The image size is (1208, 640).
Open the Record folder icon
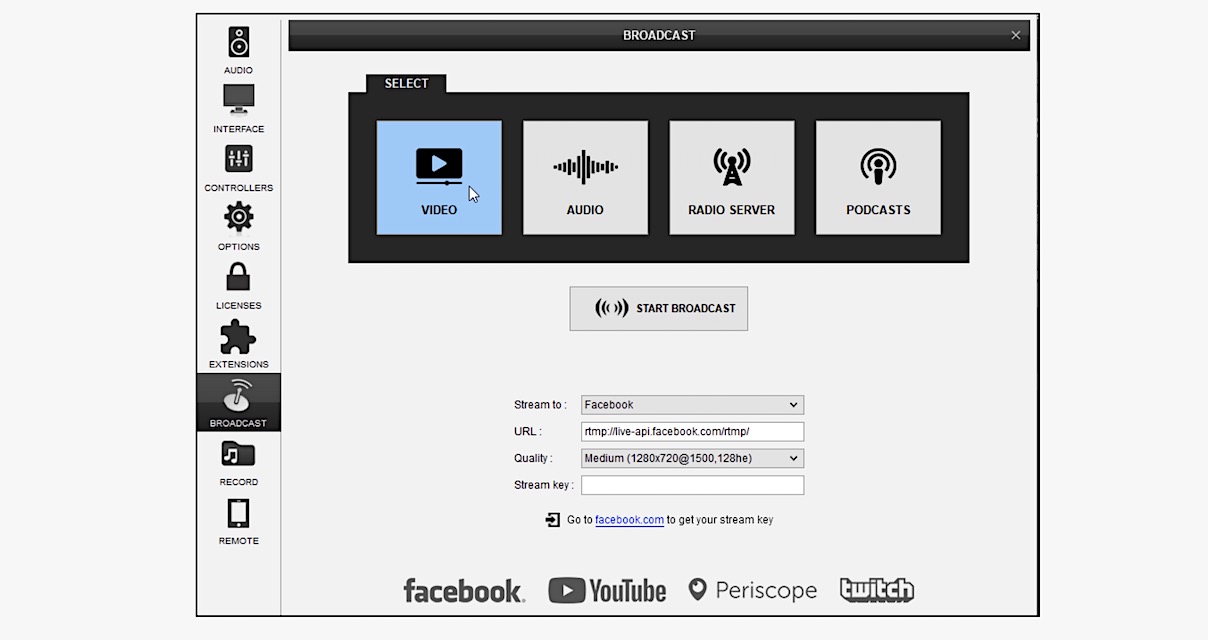tap(238, 456)
